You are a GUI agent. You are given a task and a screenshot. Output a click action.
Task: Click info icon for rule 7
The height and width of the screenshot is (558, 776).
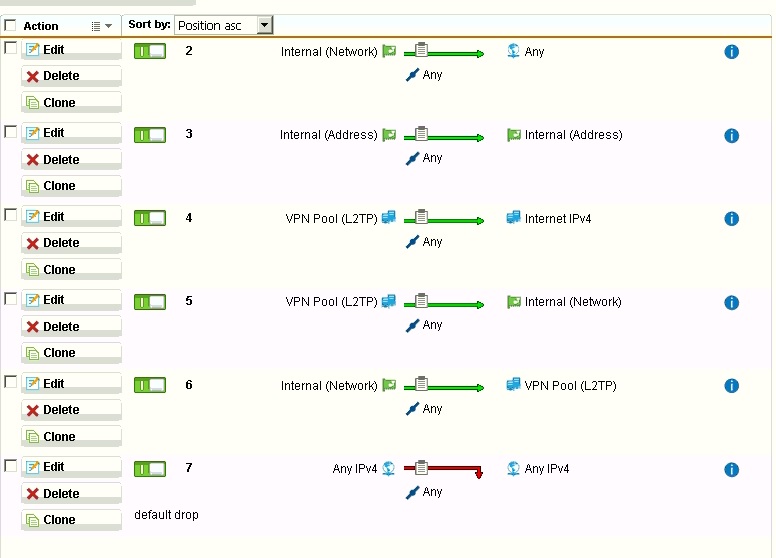[731, 469]
